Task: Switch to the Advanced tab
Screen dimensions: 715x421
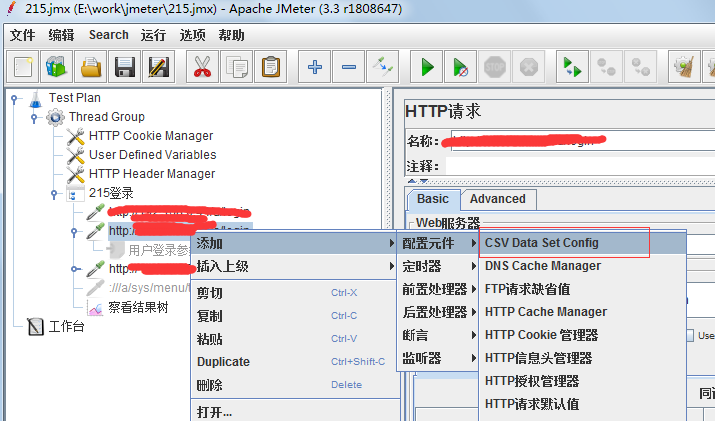Action: point(497,199)
